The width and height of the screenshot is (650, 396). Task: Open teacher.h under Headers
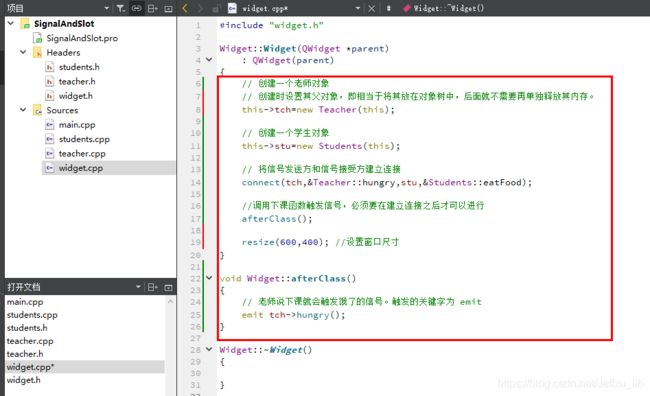(x=77, y=82)
